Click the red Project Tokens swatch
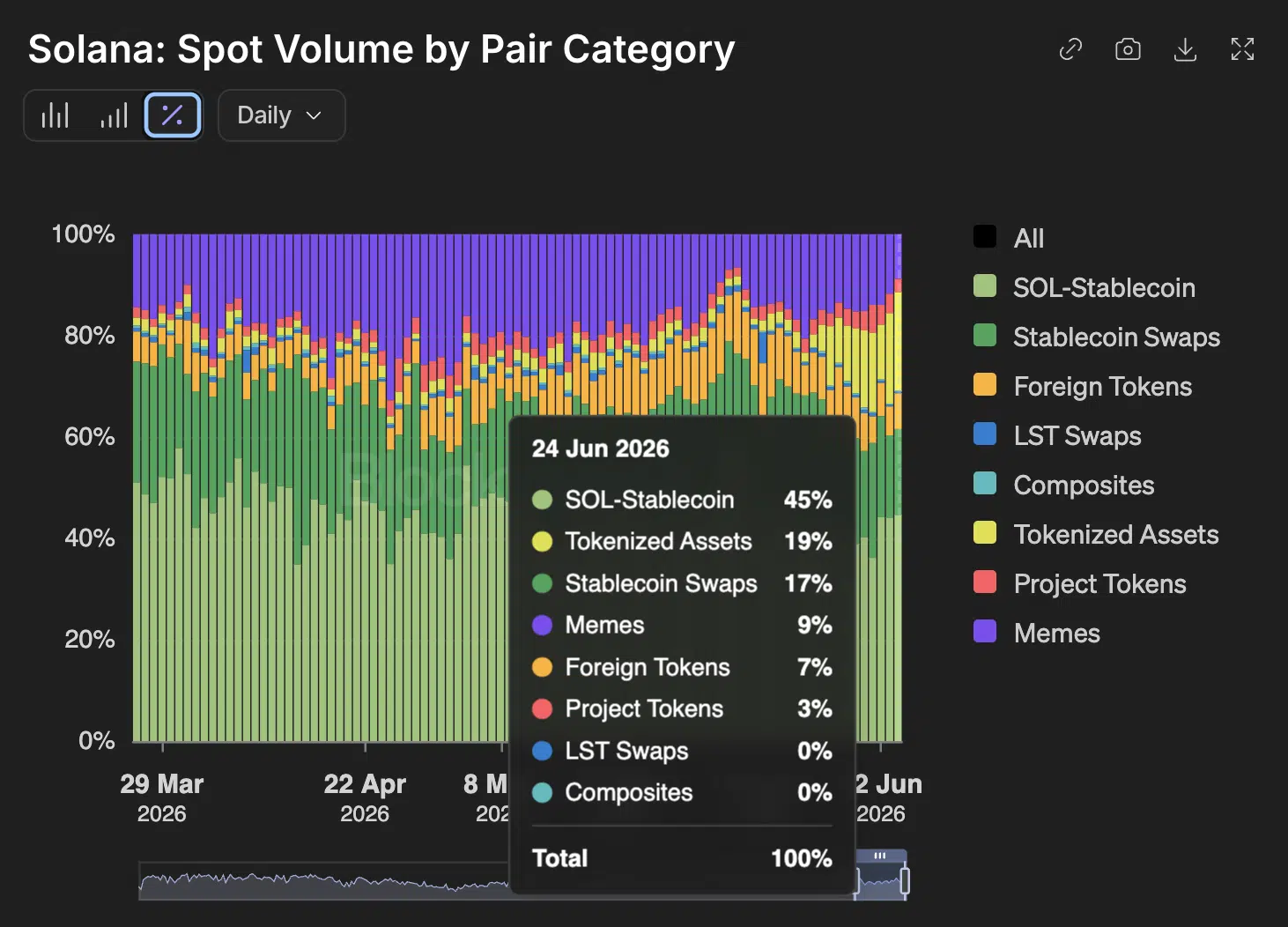The image size is (1288, 927). click(x=985, y=582)
